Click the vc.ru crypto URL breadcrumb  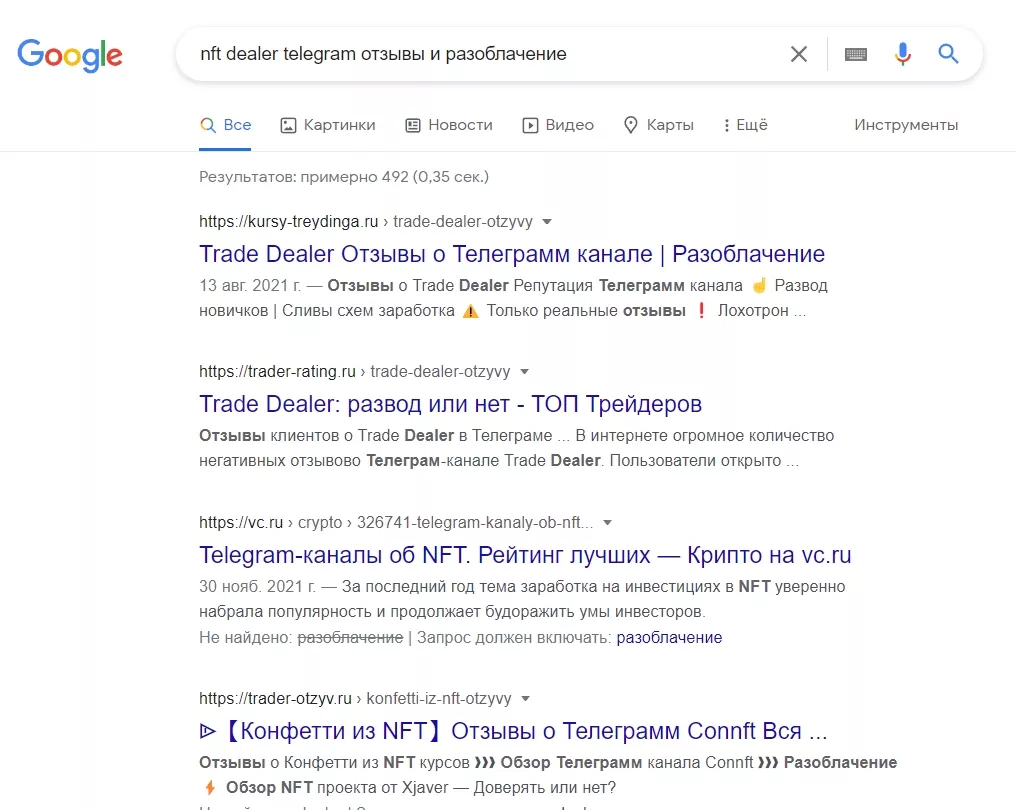[x=396, y=522]
